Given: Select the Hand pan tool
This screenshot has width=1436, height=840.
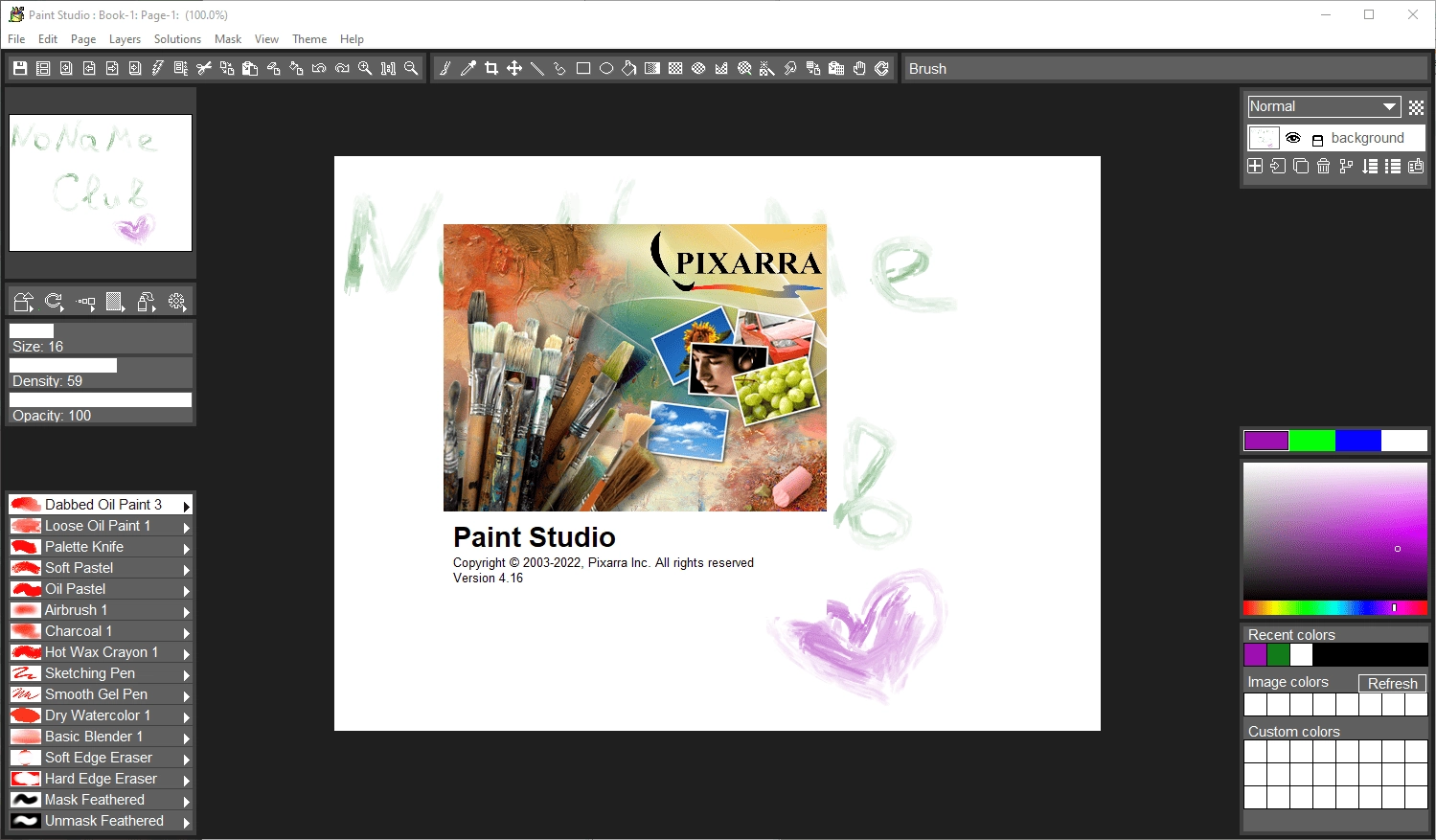Looking at the screenshot, I should pos(859,68).
